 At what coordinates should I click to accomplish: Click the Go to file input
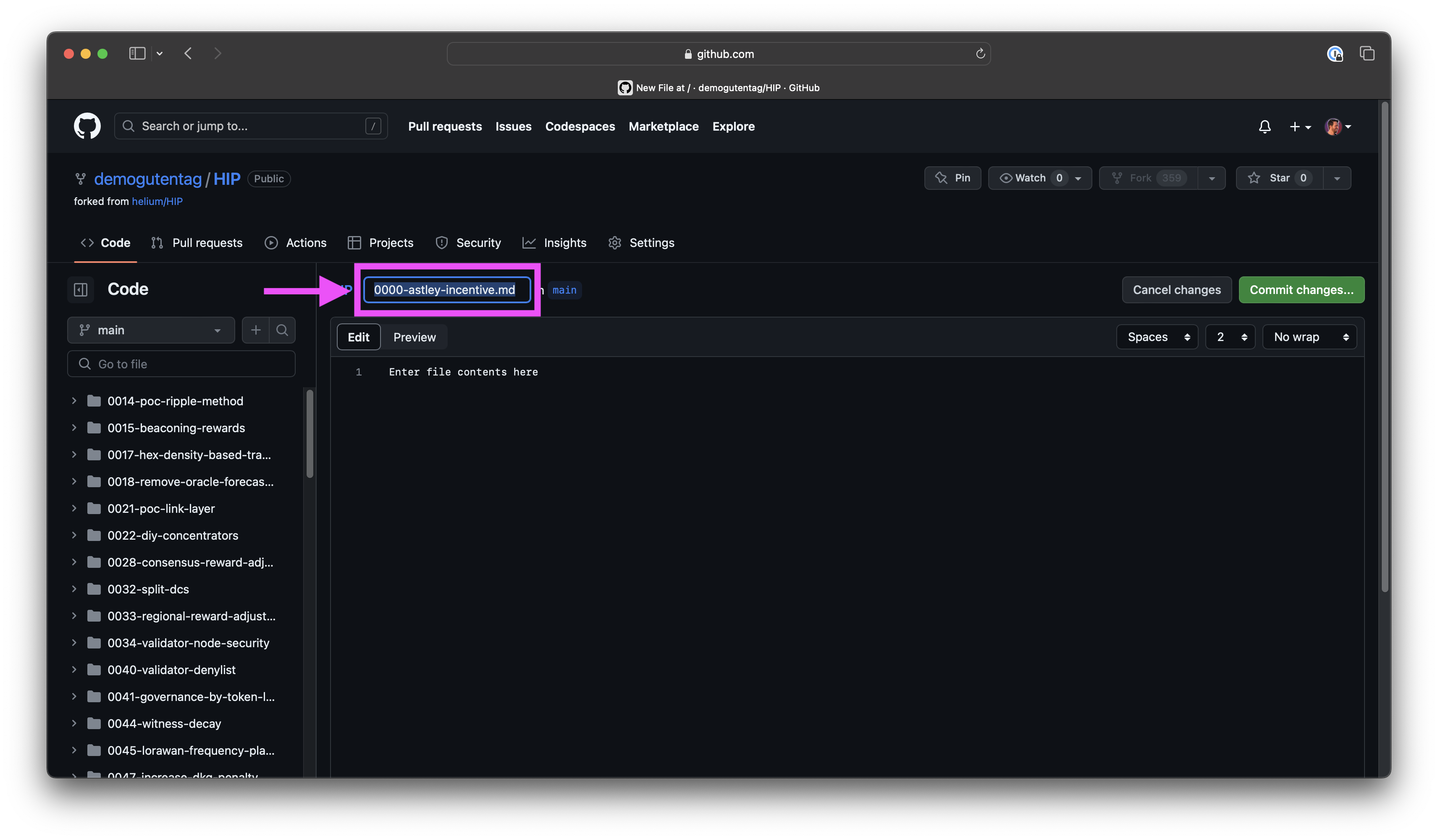(x=181, y=364)
